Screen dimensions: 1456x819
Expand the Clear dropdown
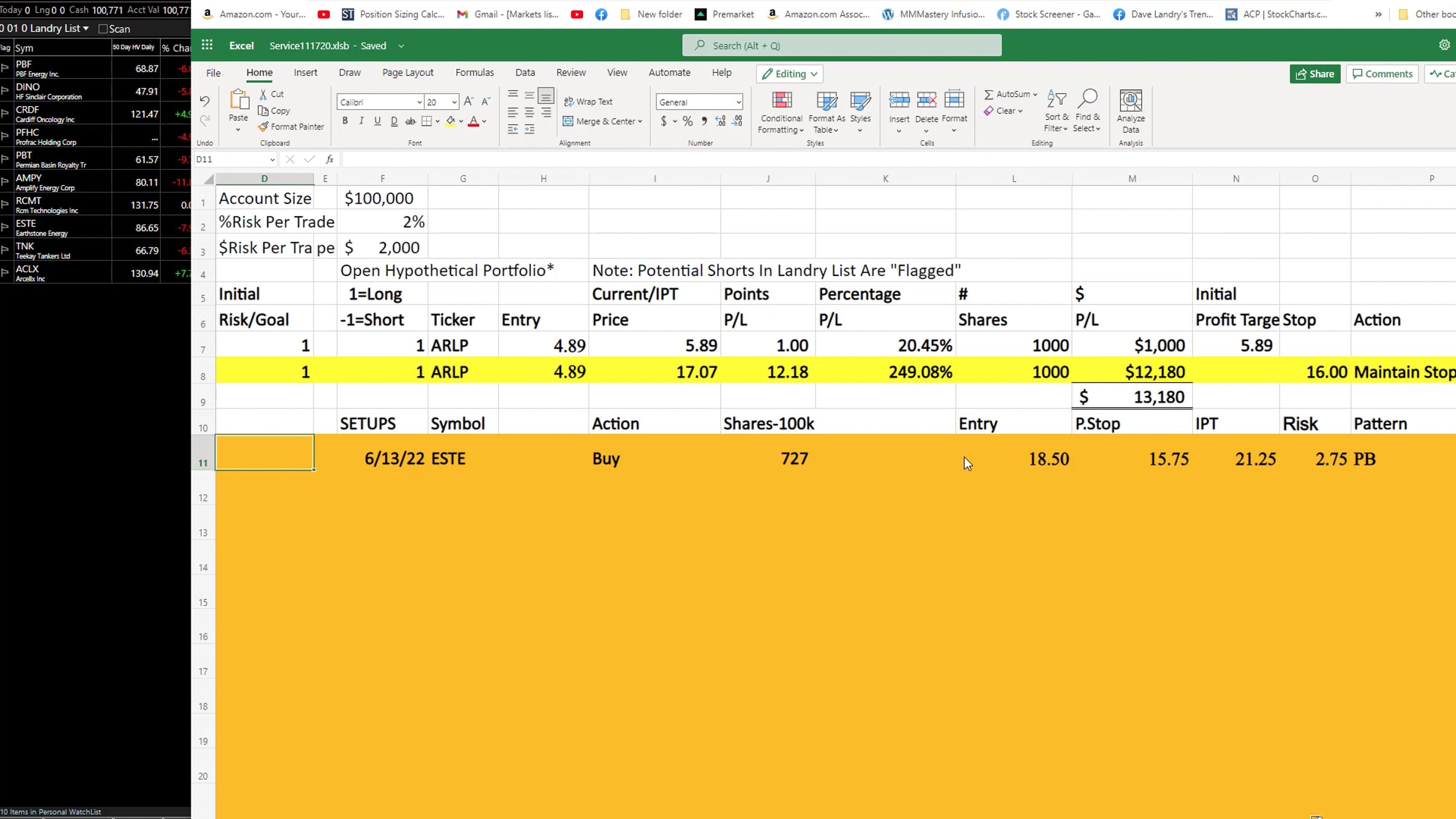(1020, 110)
